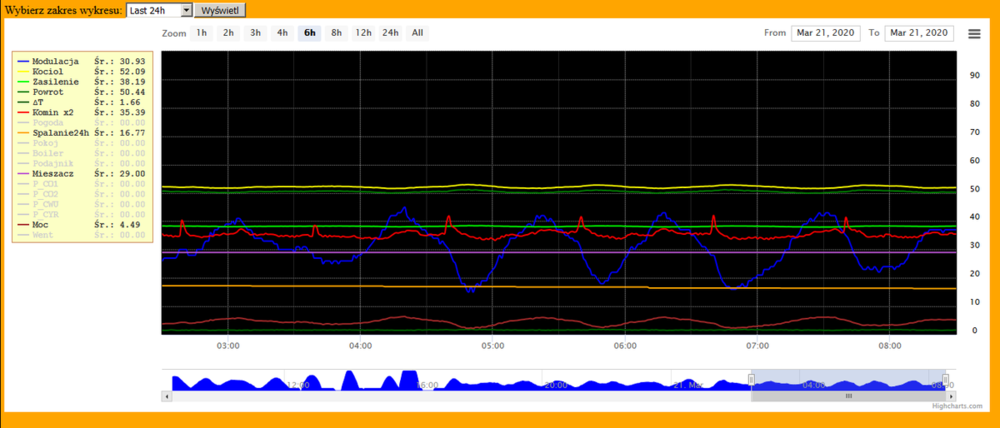
Task: Toggle the Kociol series visibility
Action: pos(48,72)
